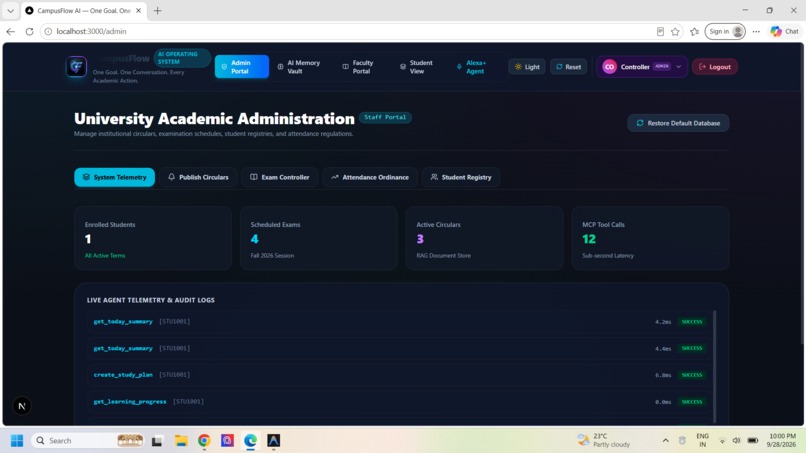Click the taskbar Search box
The width and height of the screenshot is (806, 453).
pos(88,441)
